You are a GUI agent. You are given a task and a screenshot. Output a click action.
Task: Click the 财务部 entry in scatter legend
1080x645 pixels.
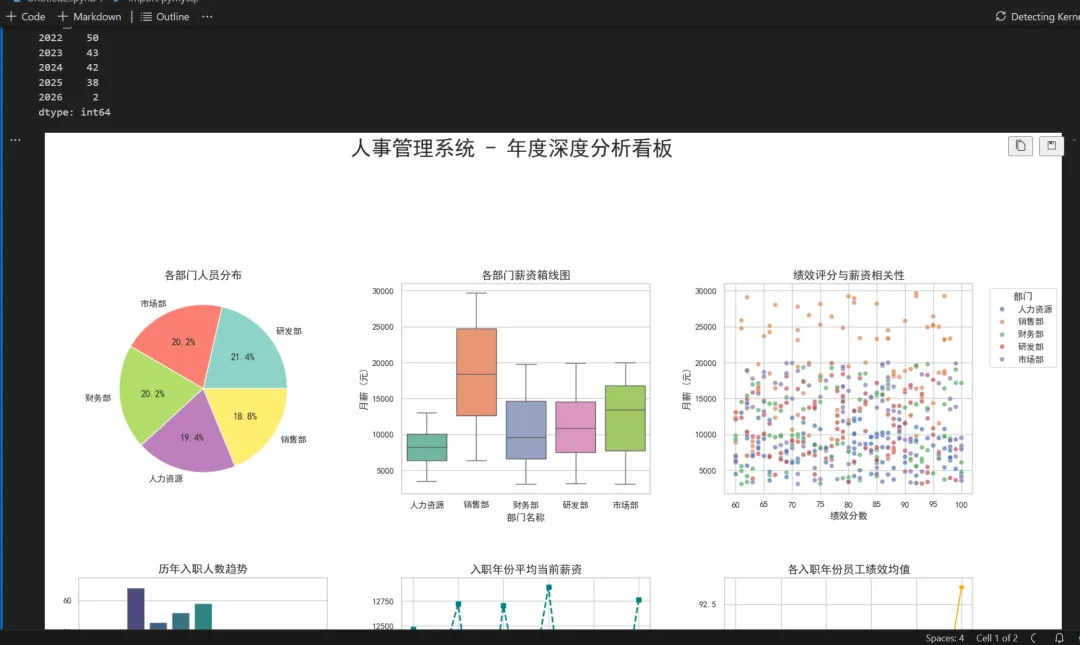(x=1022, y=334)
